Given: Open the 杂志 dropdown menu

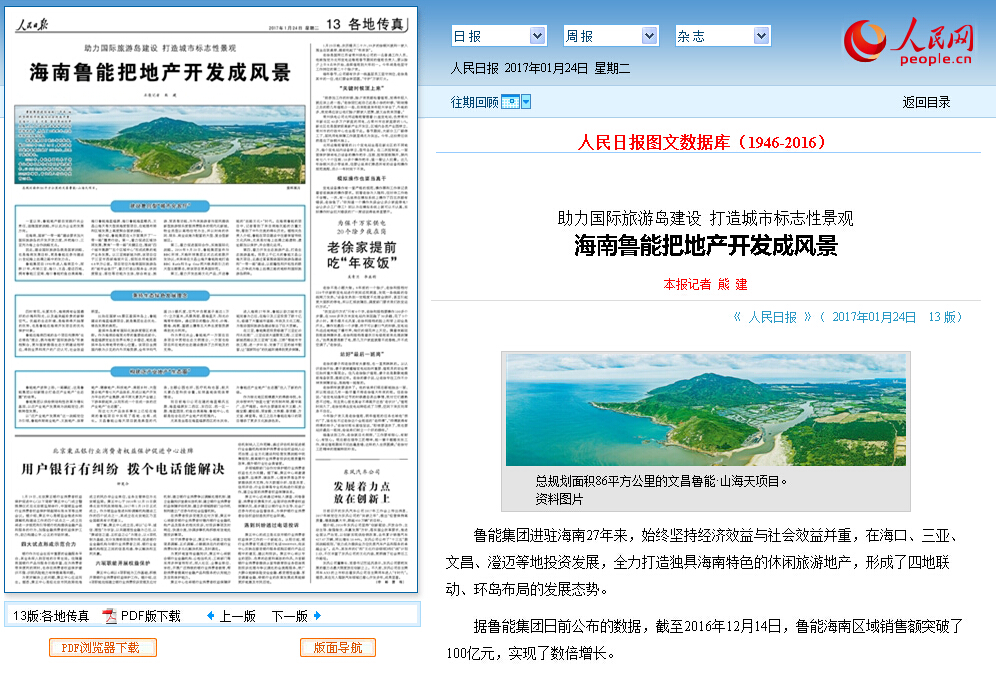Looking at the screenshot, I should pyautogui.click(x=723, y=36).
